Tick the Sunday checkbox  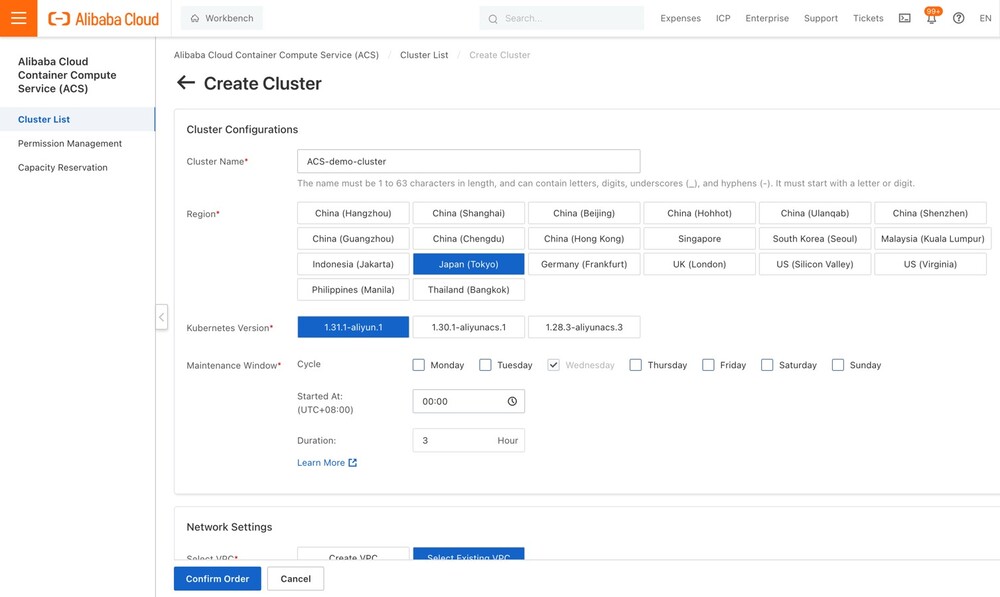[838, 365]
